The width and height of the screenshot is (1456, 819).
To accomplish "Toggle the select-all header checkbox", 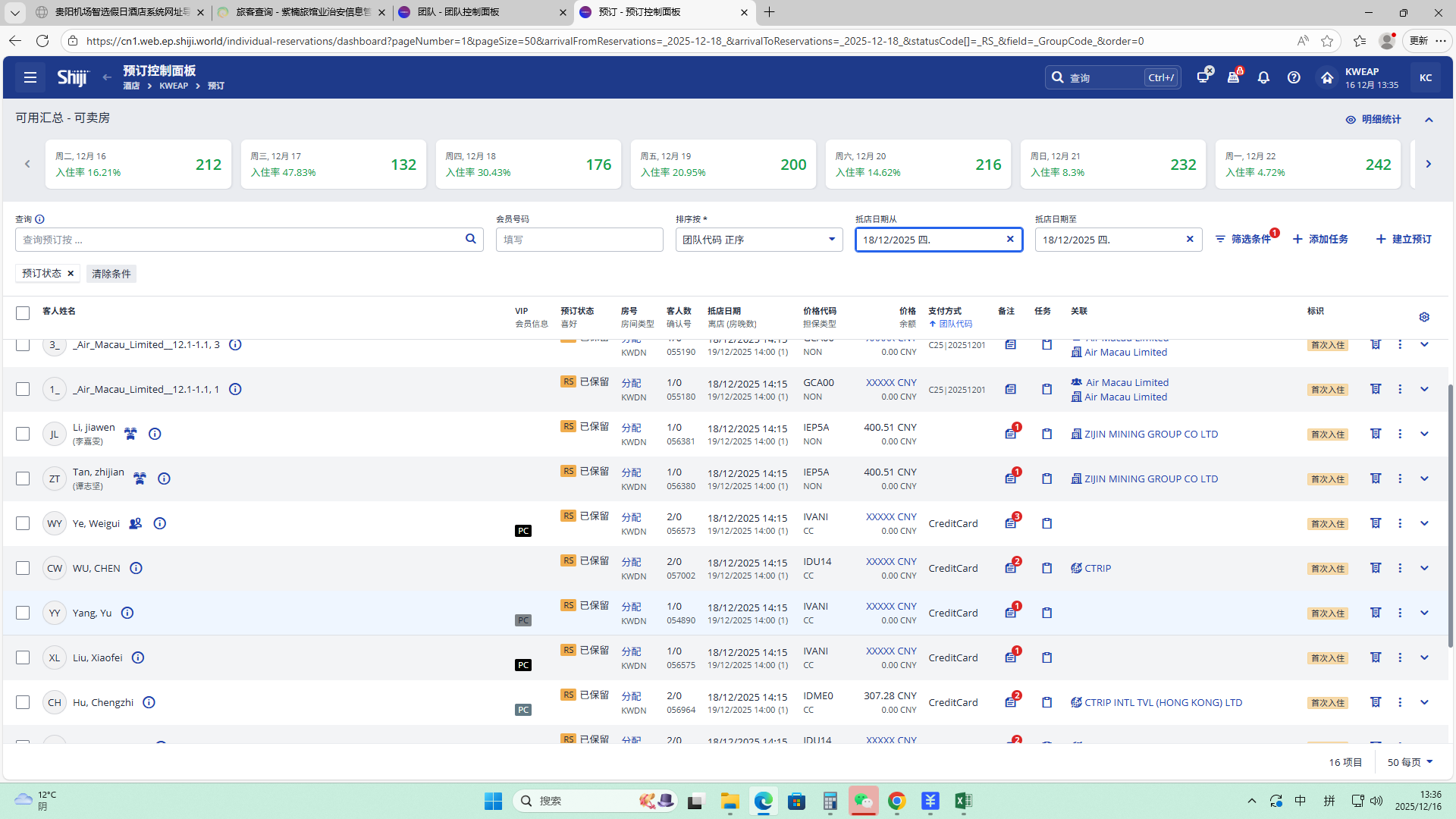I will (23, 313).
